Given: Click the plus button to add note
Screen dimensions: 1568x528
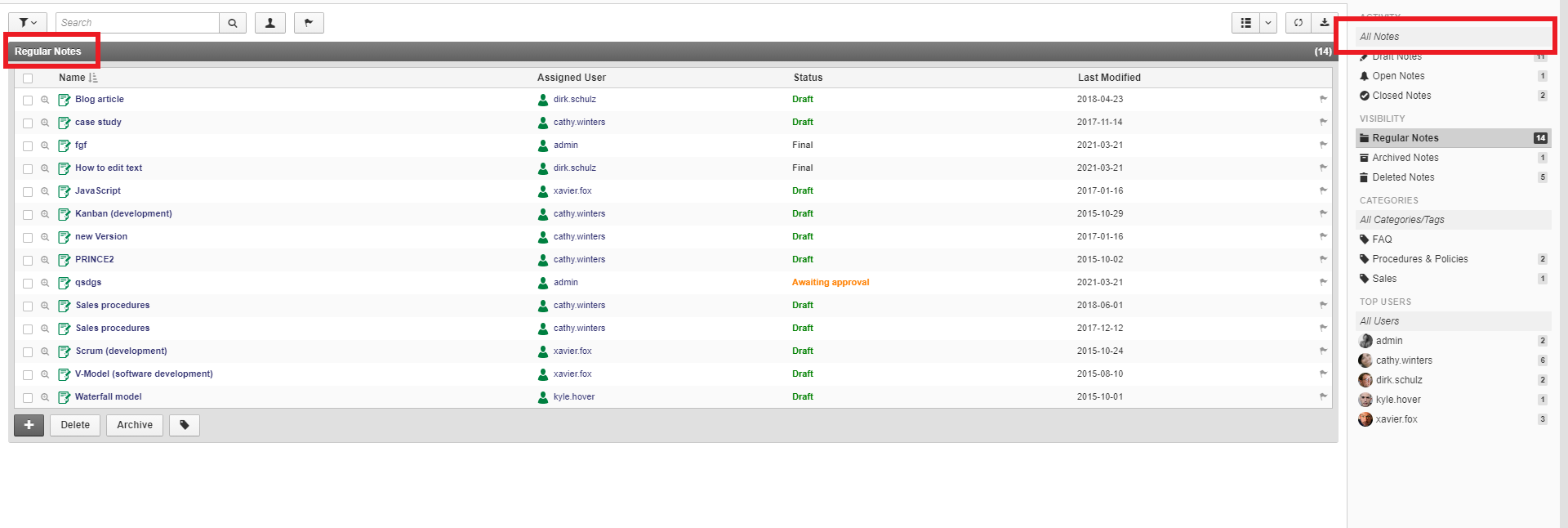Looking at the screenshot, I should pyautogui.click(x=29, y=425).
